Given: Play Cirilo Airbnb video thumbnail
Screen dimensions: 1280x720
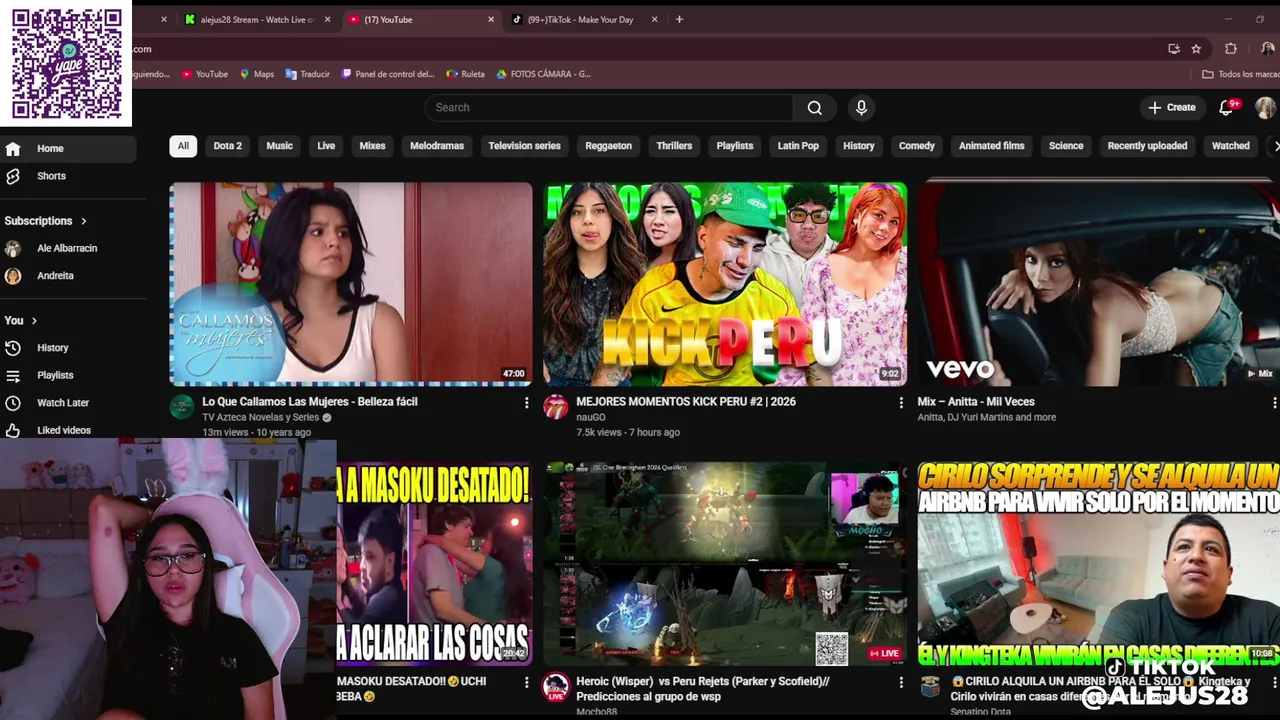Looking at the screenshot, I should [x=1099, y=564].
